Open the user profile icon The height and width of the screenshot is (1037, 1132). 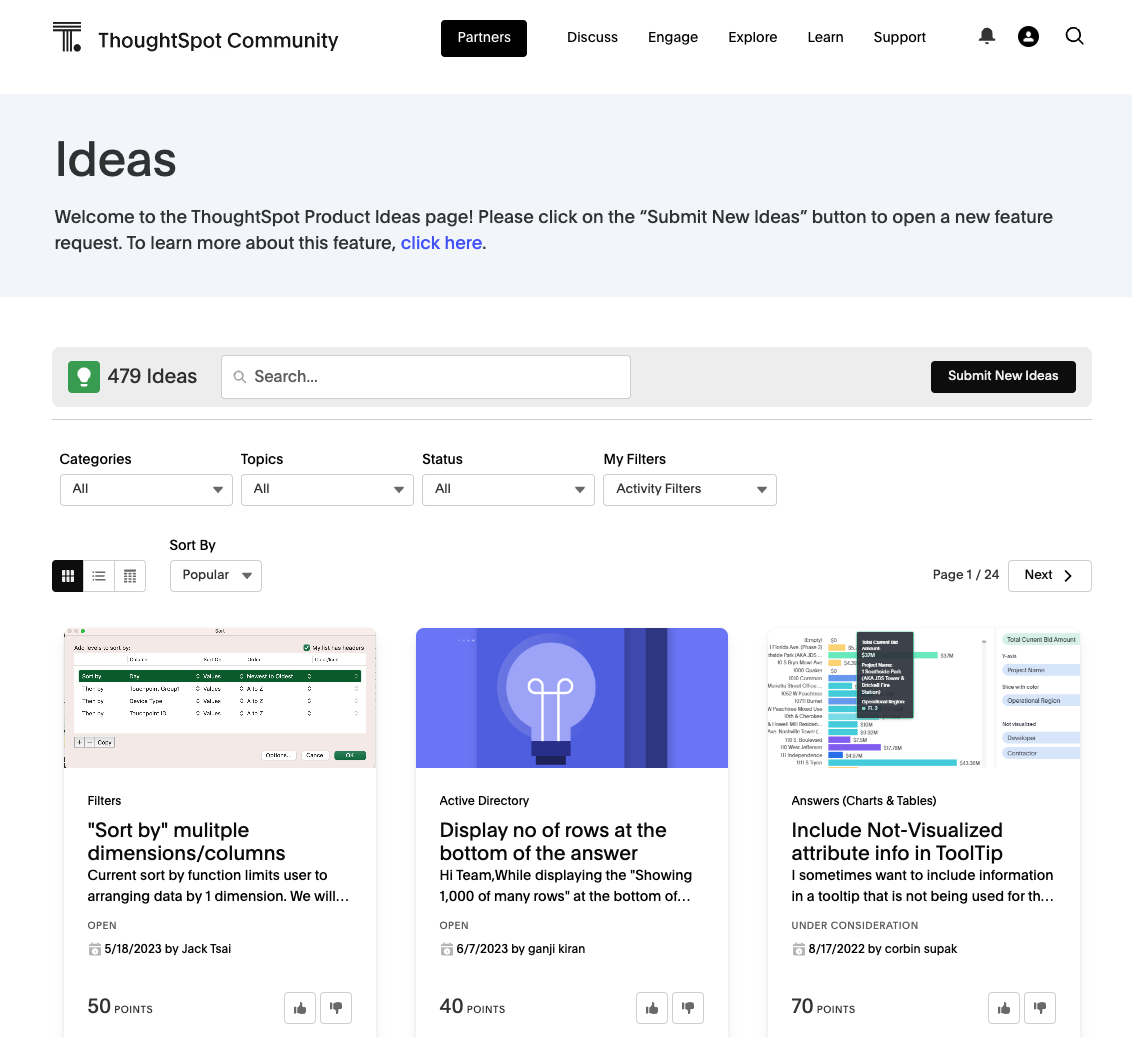tap(1028, 36)
